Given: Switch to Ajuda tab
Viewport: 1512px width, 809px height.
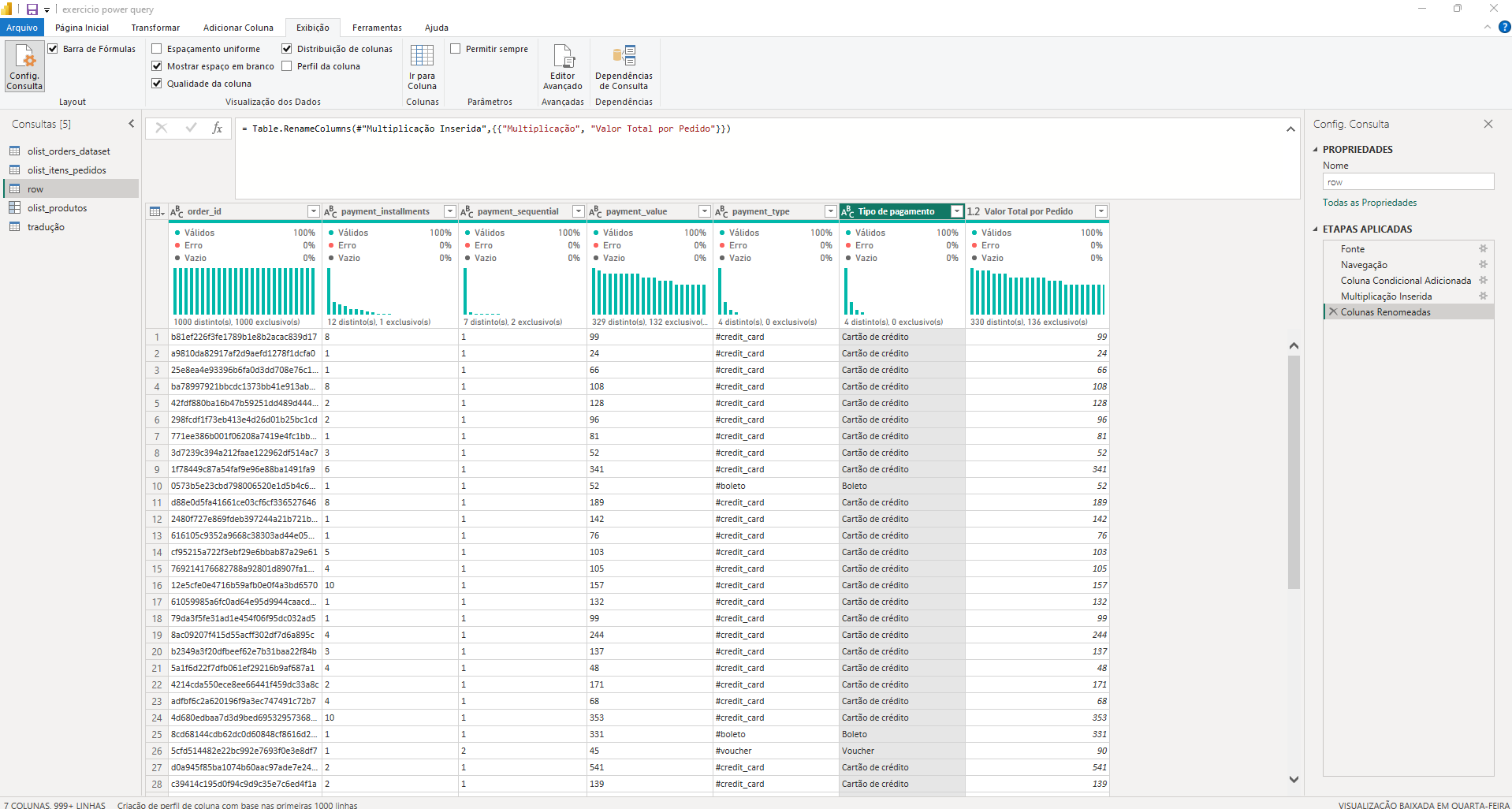Looking at the screenshot, I should tap(437, 28).
